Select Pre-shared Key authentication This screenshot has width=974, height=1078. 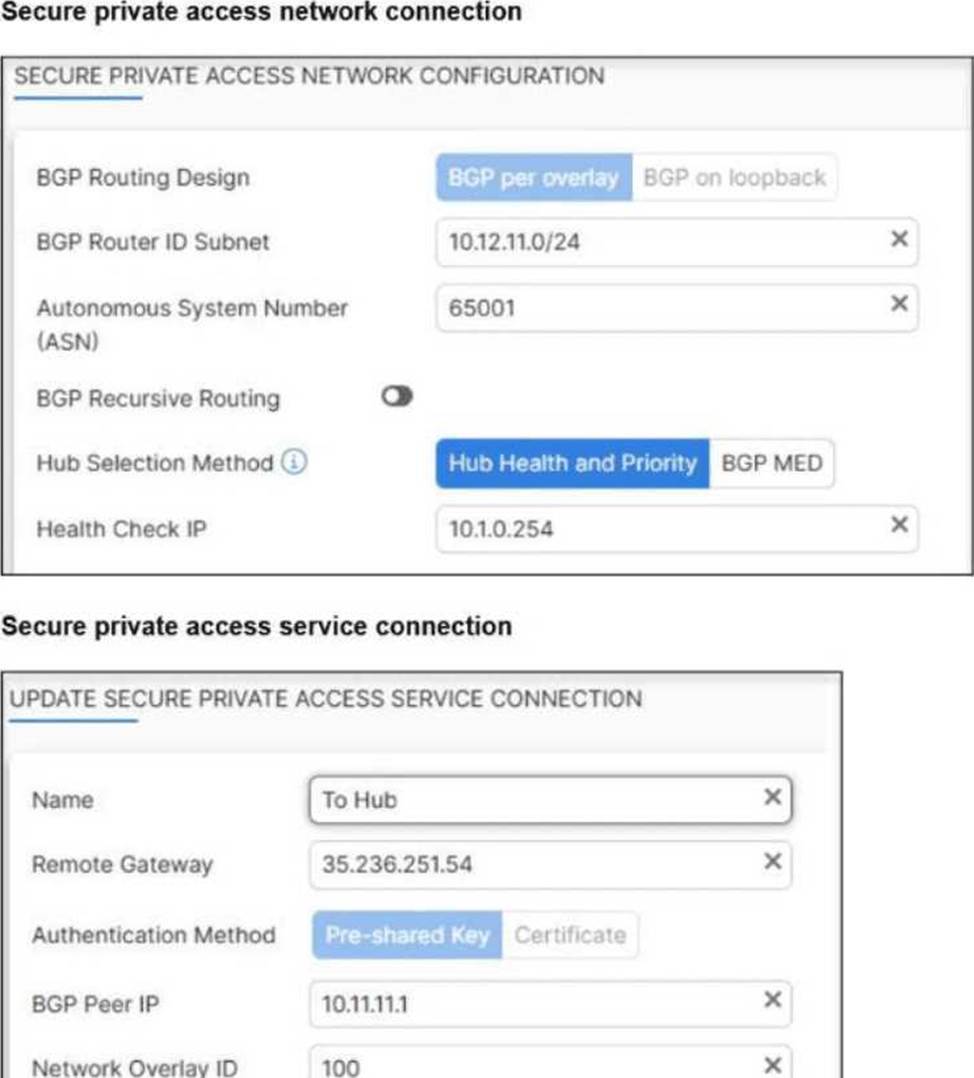(x=407, y=935)
